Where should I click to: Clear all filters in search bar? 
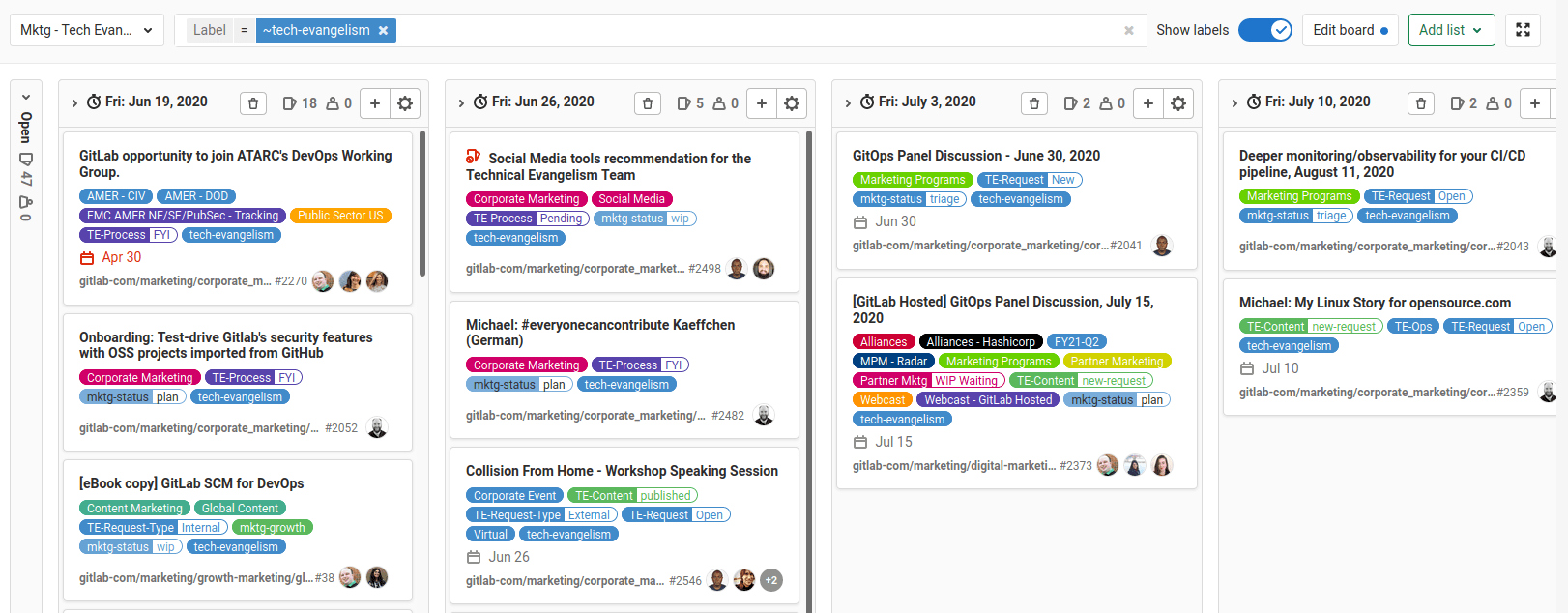tap(1128, 31)
